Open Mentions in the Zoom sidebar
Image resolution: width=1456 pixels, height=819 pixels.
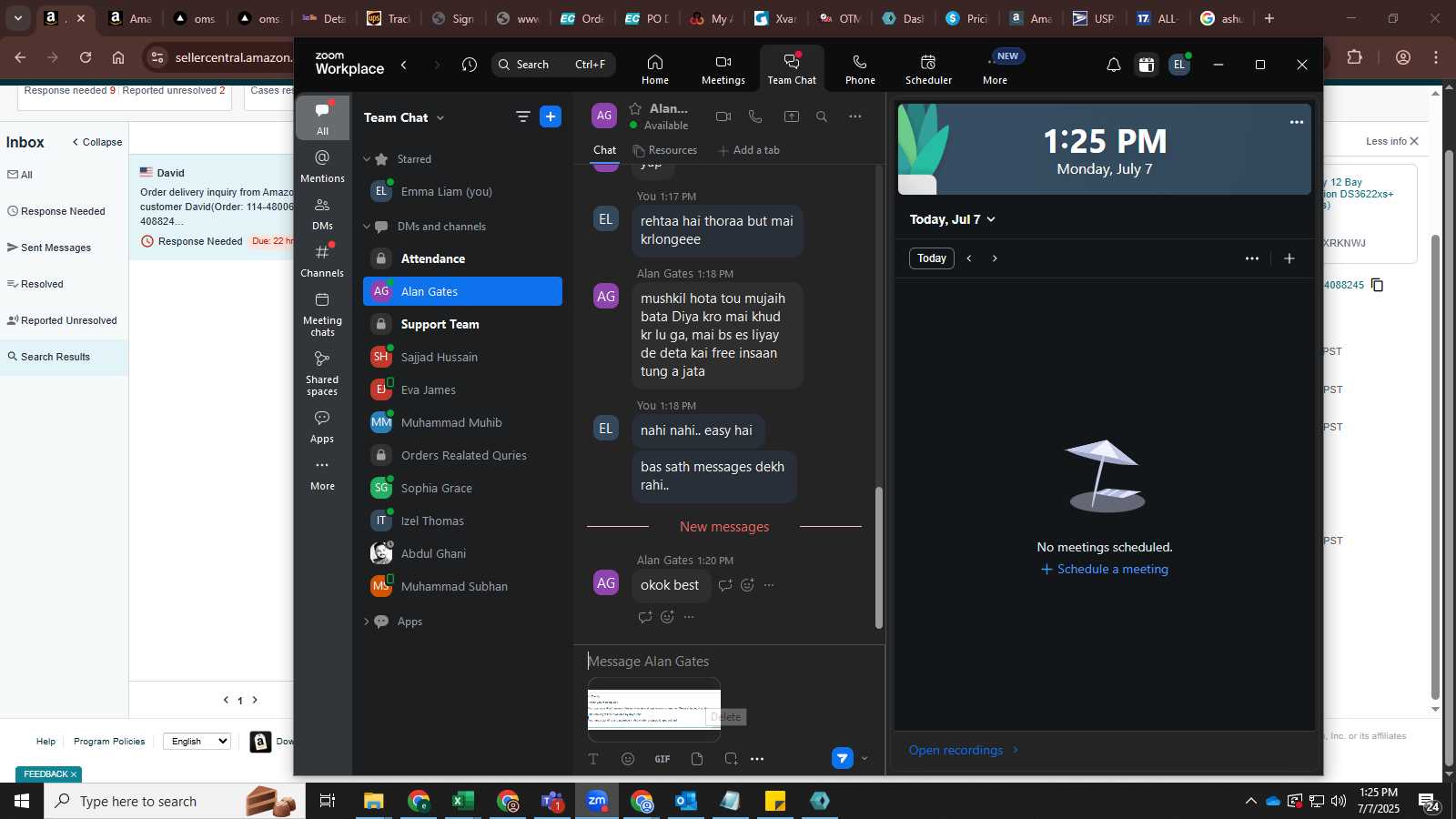322,167
